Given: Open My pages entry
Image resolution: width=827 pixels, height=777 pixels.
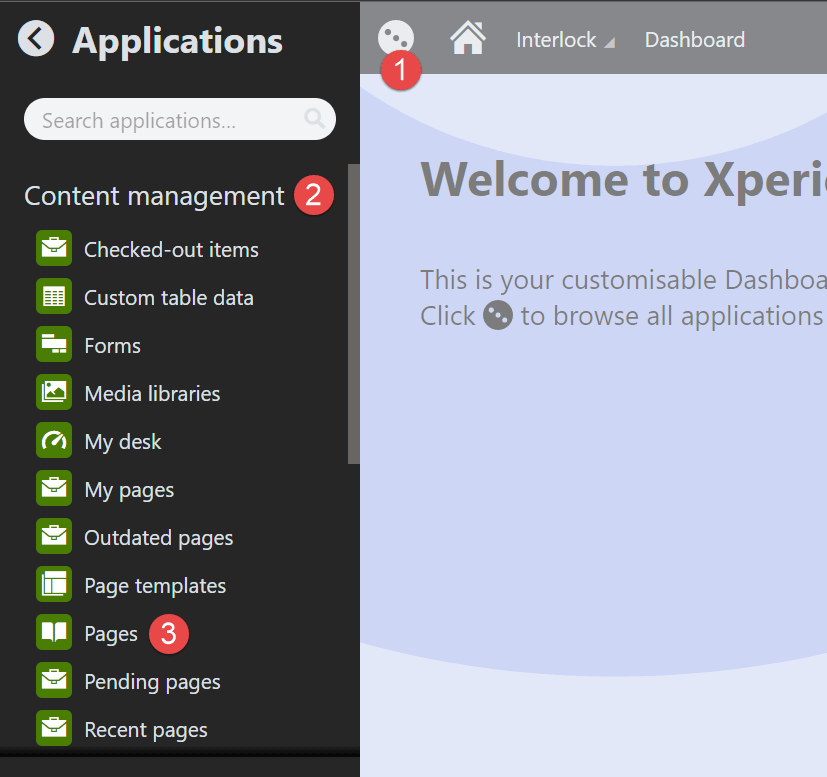Looking at the screenshot, I should [x=129, y=491].
